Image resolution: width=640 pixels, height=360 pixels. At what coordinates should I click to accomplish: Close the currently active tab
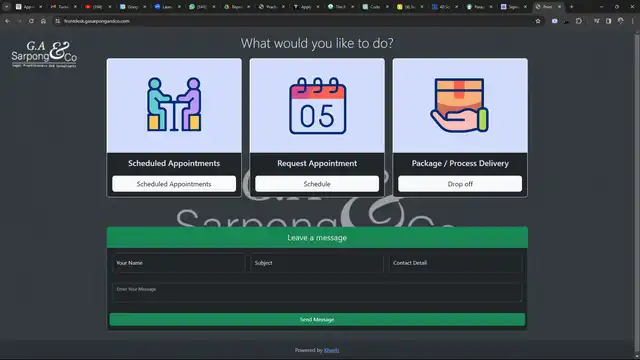point(560,7)
